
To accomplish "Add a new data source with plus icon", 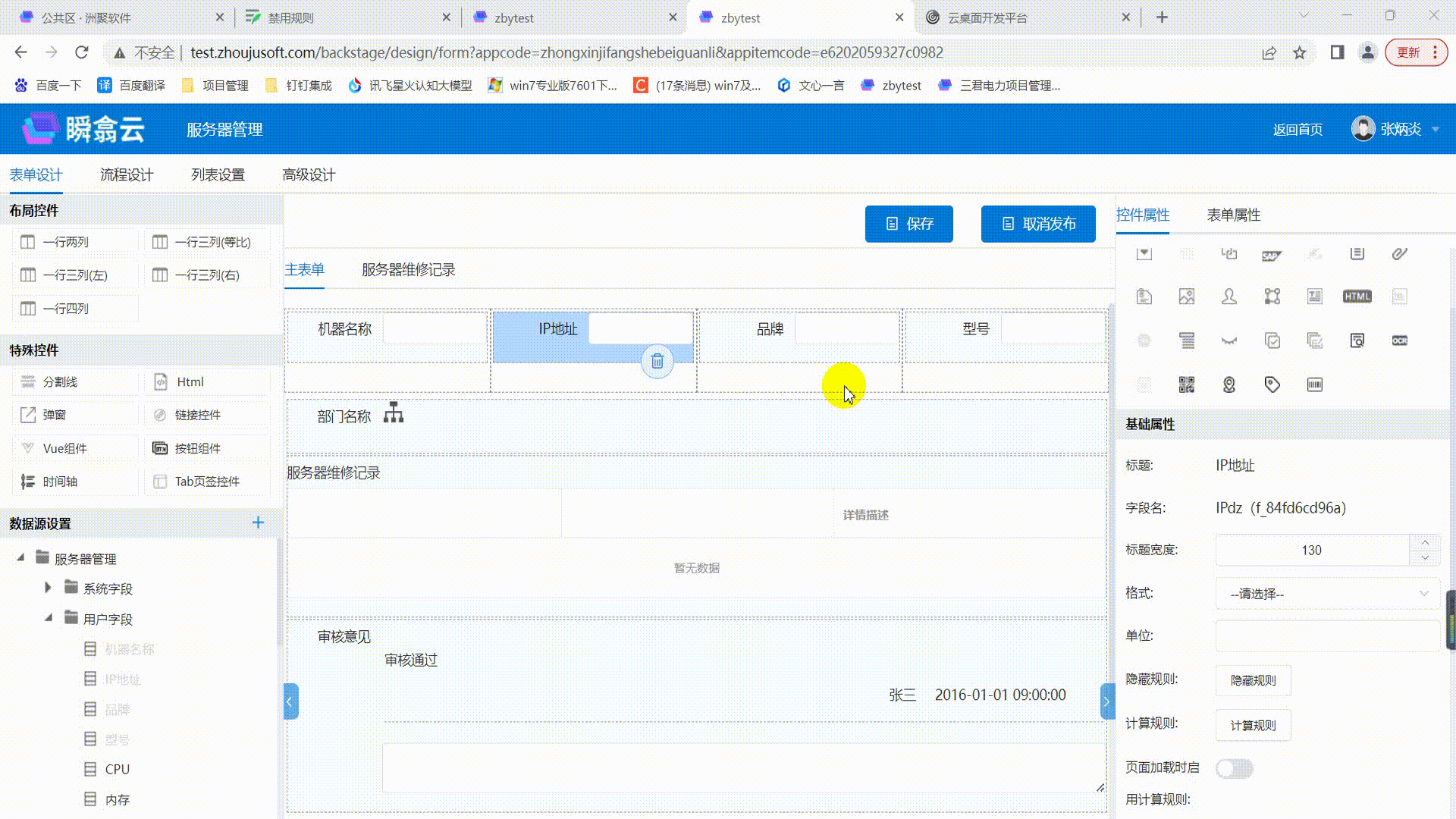I will point(258,522).
